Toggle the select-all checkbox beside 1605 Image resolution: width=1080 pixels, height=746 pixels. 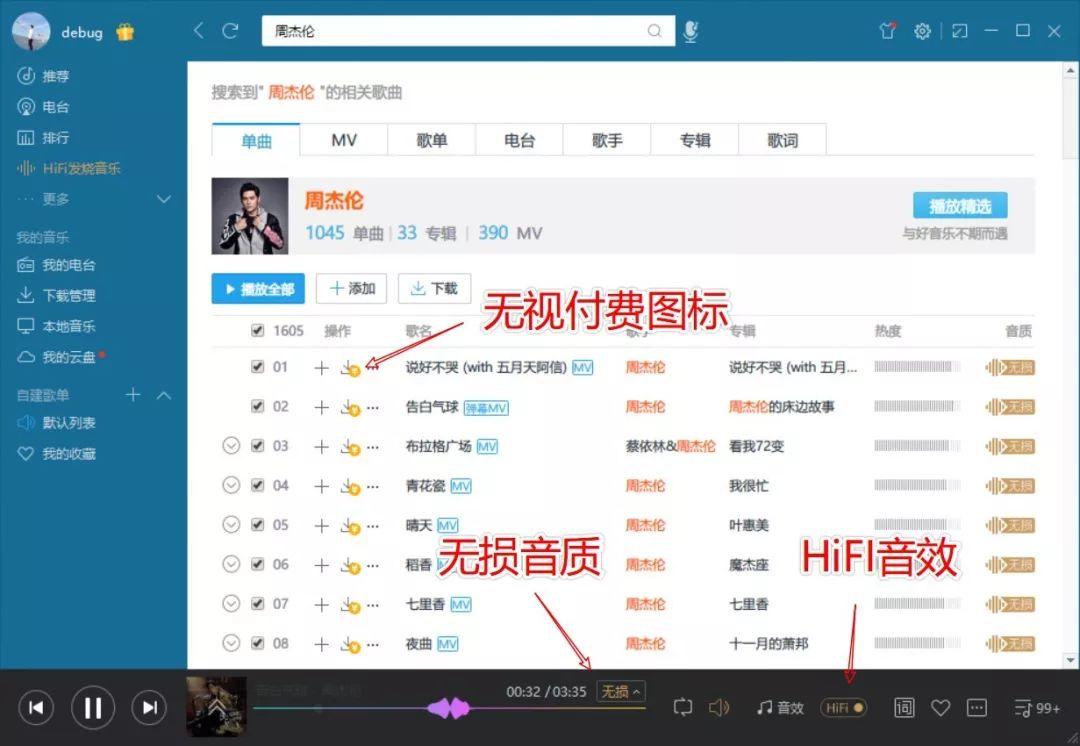pyautogui.click(x=258, y=331)
